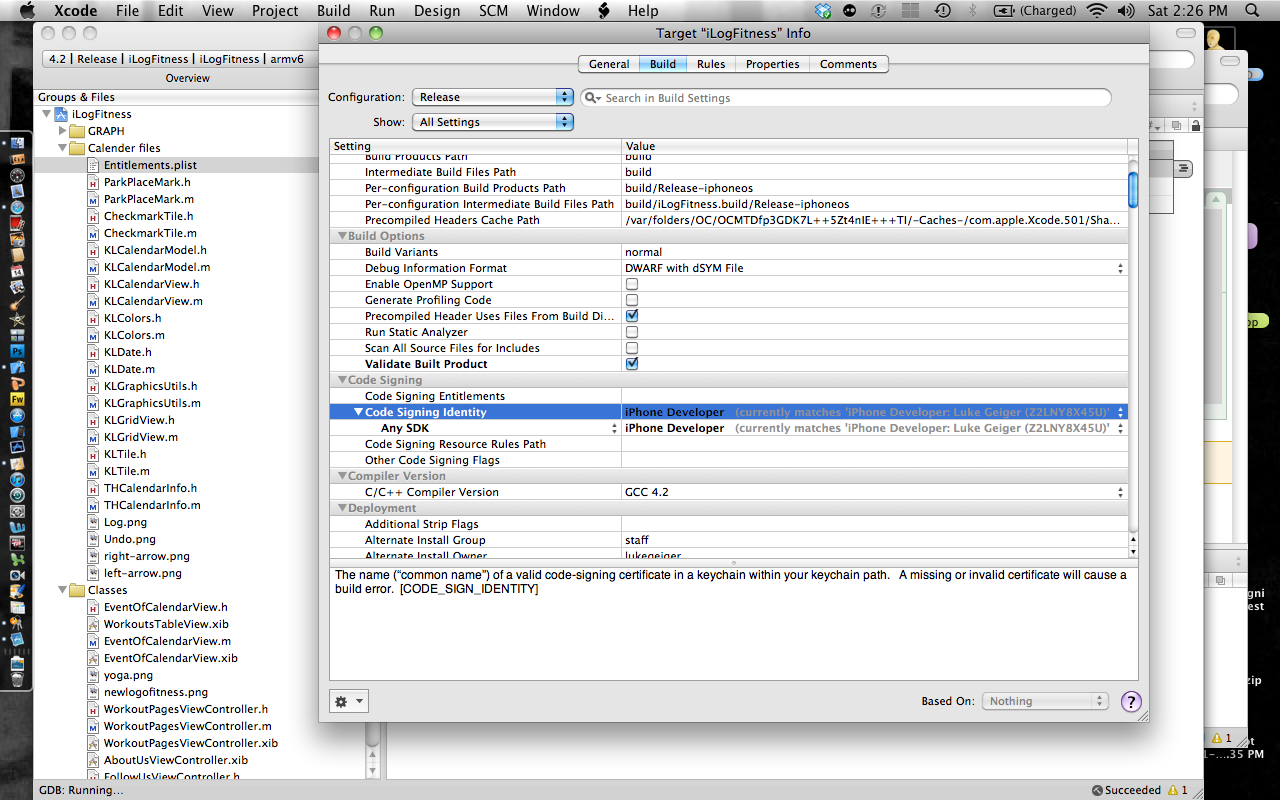This screenshot has width=1280, height=800.
Task: Select Other Code Signing Flags row
Action: (729, 460)
